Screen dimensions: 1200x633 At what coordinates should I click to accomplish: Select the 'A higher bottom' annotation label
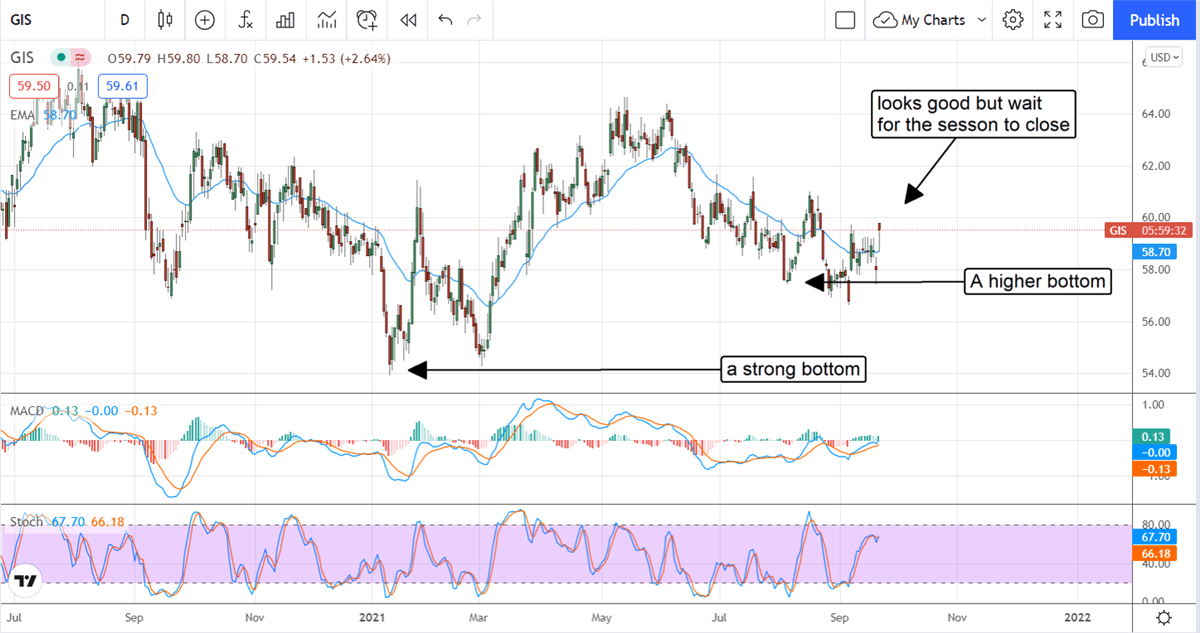(x=1039, y=282)
